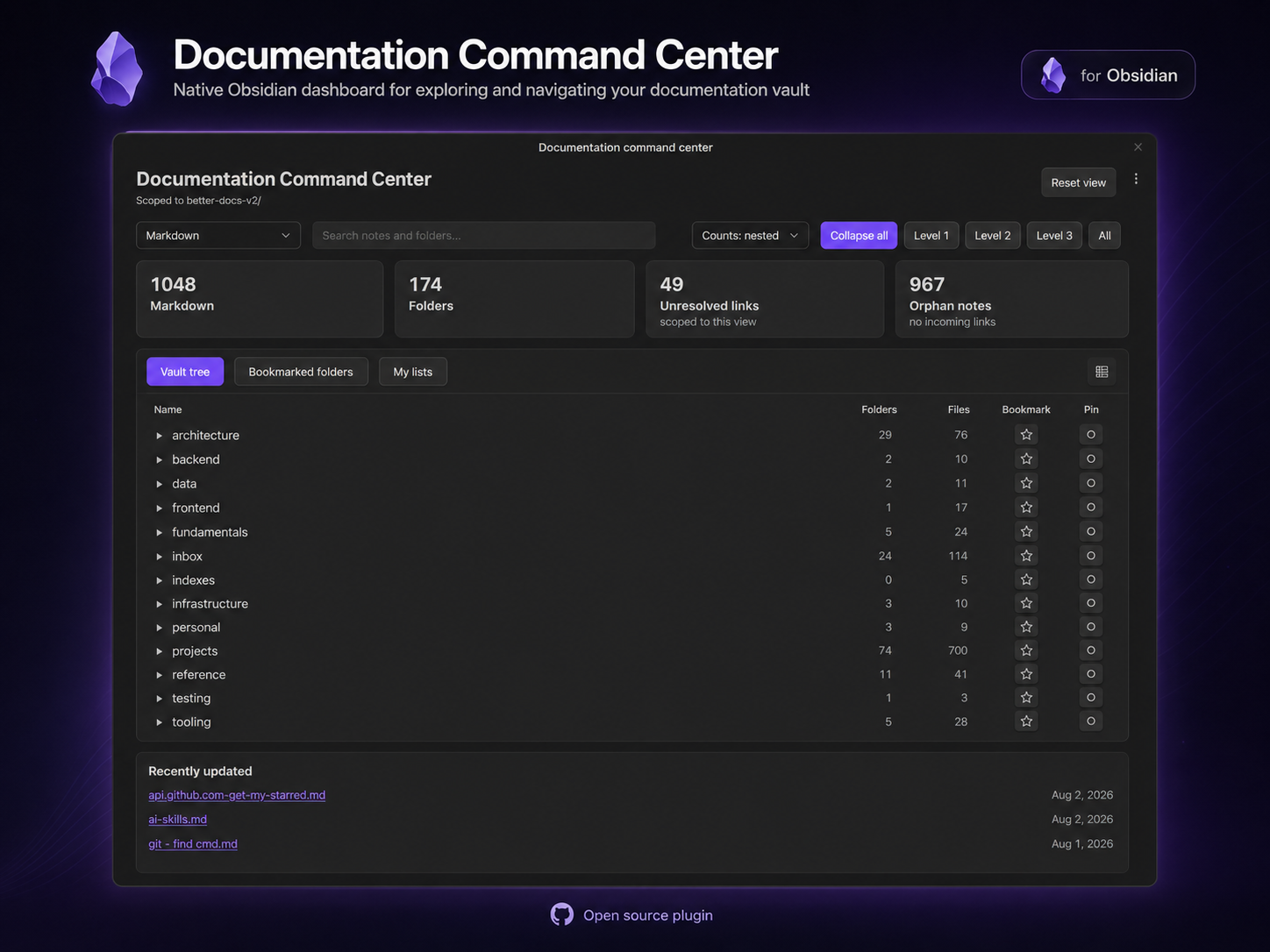Open api.github.com-get-my-starred.md note link
This screenshot has width=1270, height=952.
pos(237,795)
